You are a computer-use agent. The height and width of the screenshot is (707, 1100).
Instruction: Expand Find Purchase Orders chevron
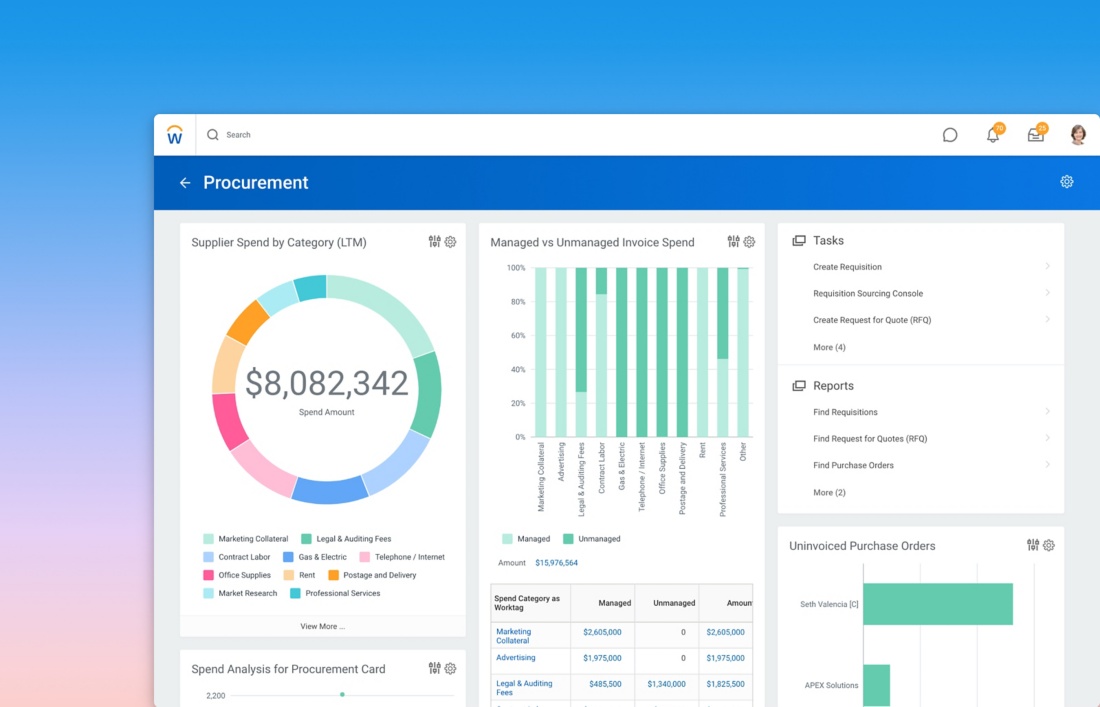[x=1047, y=464]
